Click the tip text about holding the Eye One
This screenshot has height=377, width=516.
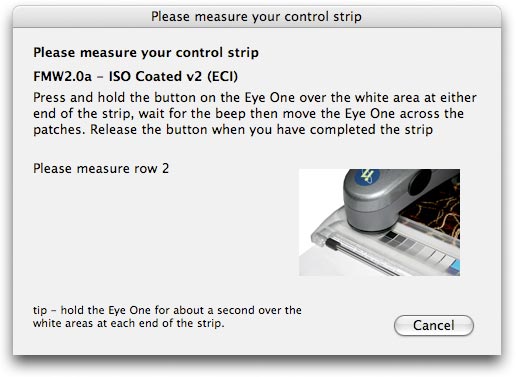point(167,317)
